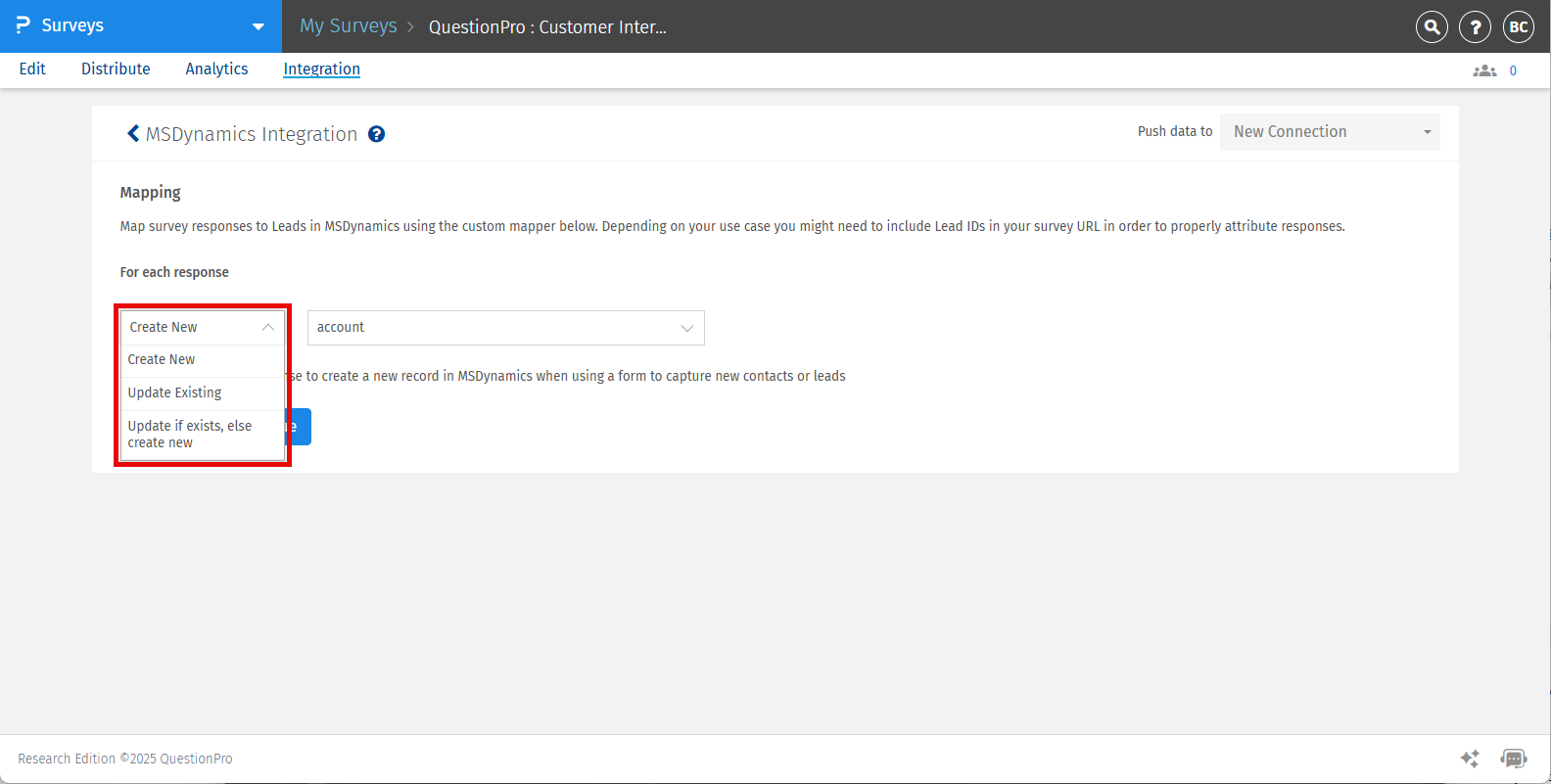Open the New Connection dropdown
Screen dimensions: 1551x784
[x=1329, y=132]
